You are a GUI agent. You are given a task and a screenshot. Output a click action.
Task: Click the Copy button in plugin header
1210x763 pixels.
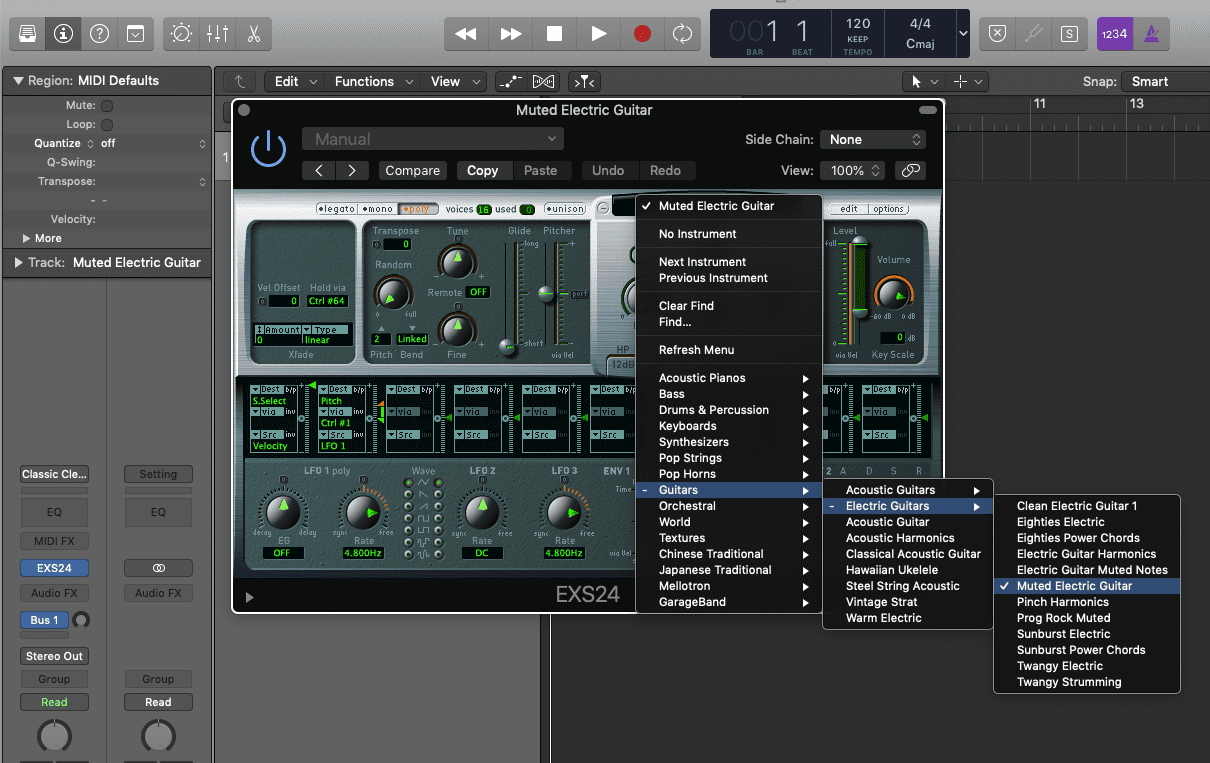[x=482, y=170]
